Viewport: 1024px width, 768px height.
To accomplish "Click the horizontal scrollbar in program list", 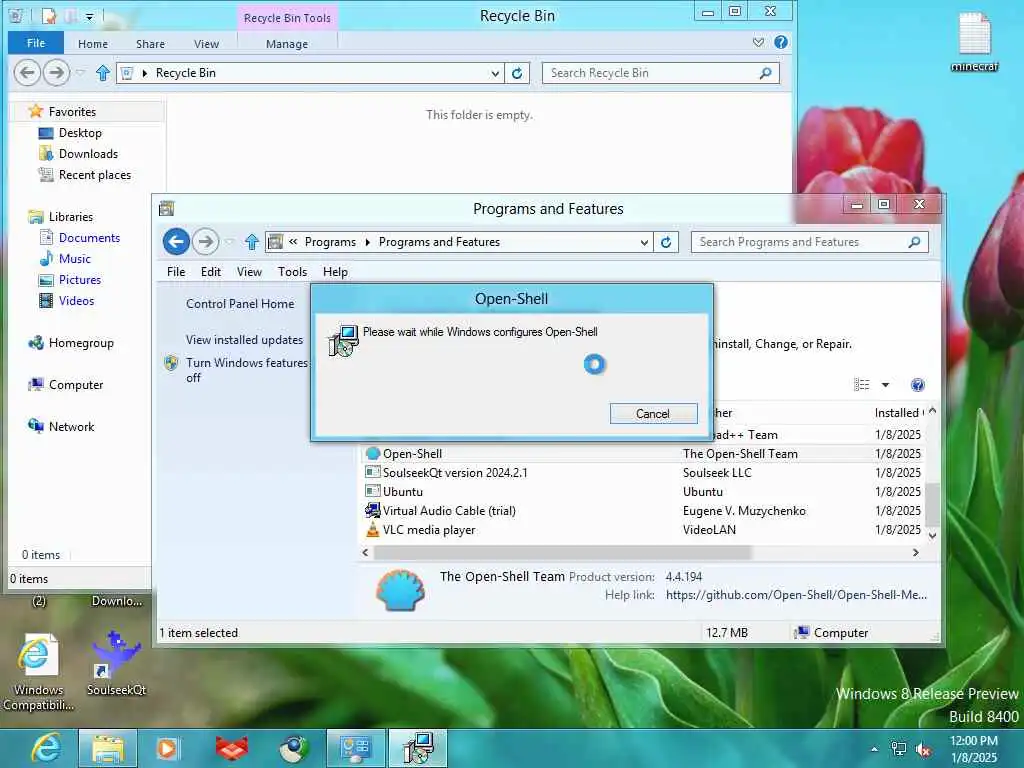I will [x=562, y=552].
